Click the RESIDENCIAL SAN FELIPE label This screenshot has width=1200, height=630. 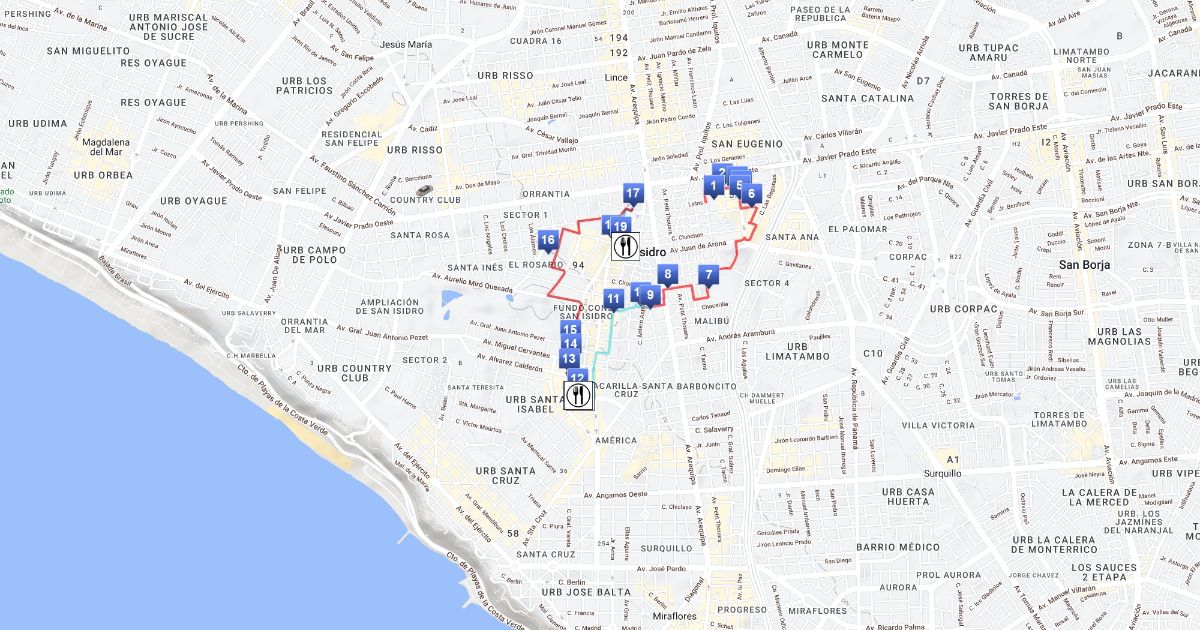(352, 138)
